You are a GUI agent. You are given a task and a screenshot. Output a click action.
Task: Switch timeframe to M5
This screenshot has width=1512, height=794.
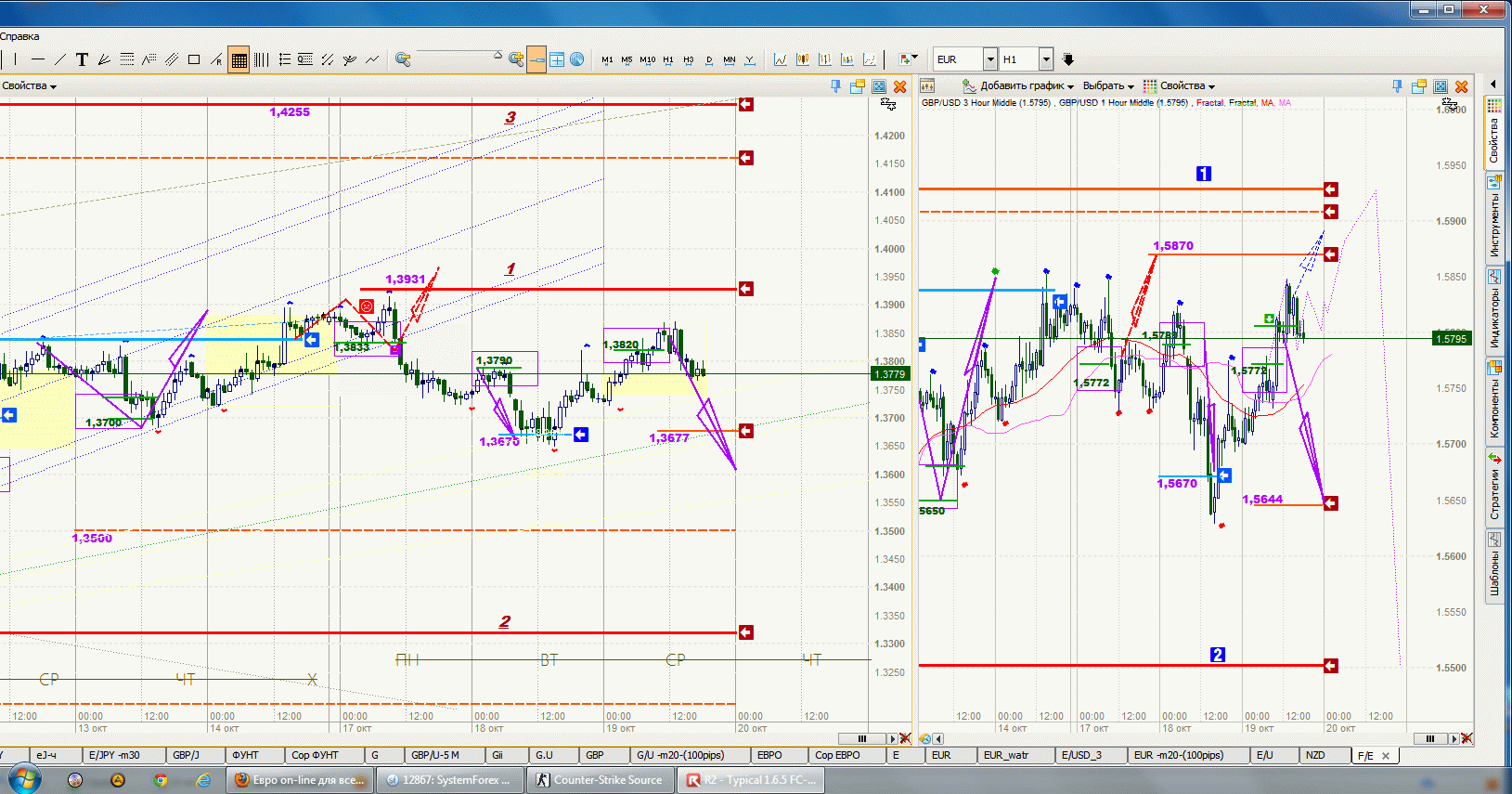tap(627, 59)
